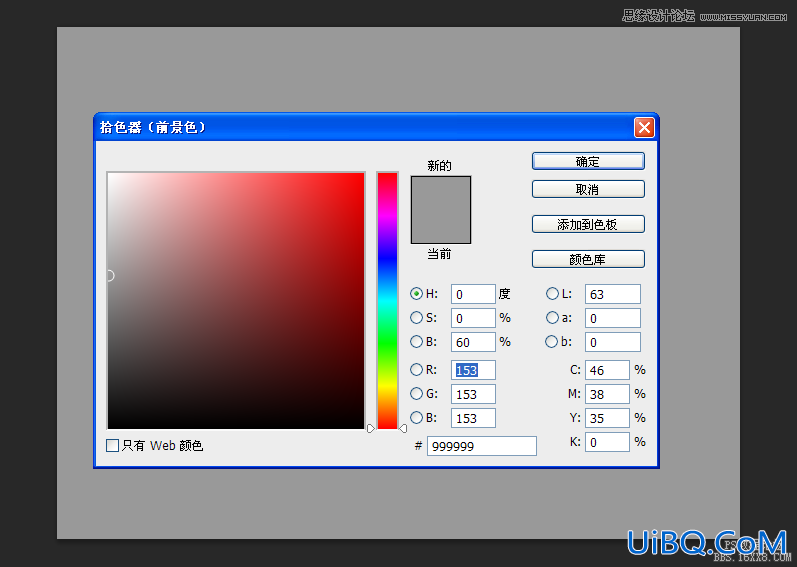Click the G field showing 153
The image size is (797, 567).
(473, 394)
